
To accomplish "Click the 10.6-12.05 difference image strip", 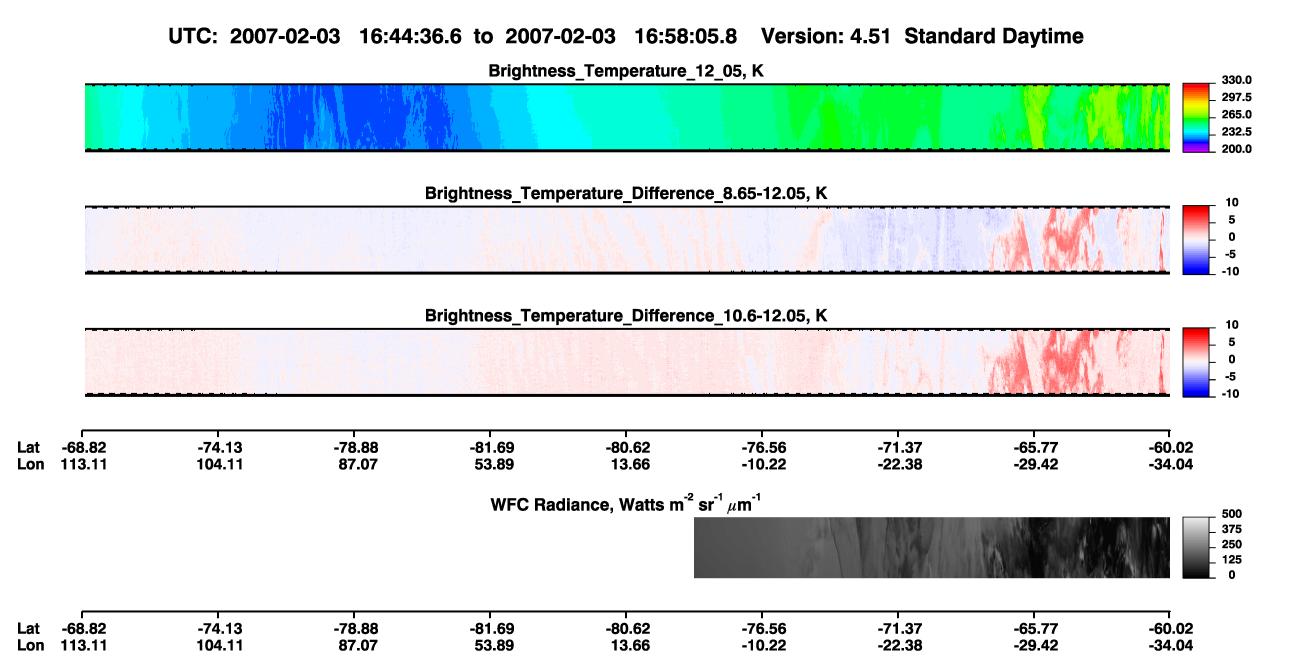I will 627,362.
